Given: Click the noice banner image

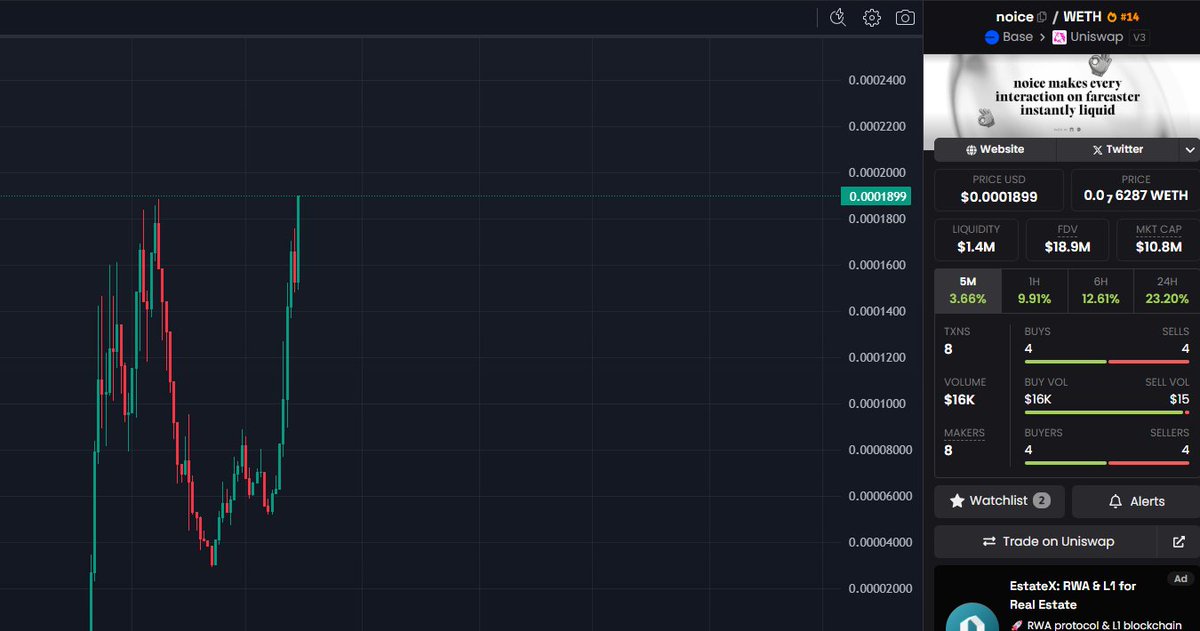Looking at the screenshot, I should [x=1061, y=95].
